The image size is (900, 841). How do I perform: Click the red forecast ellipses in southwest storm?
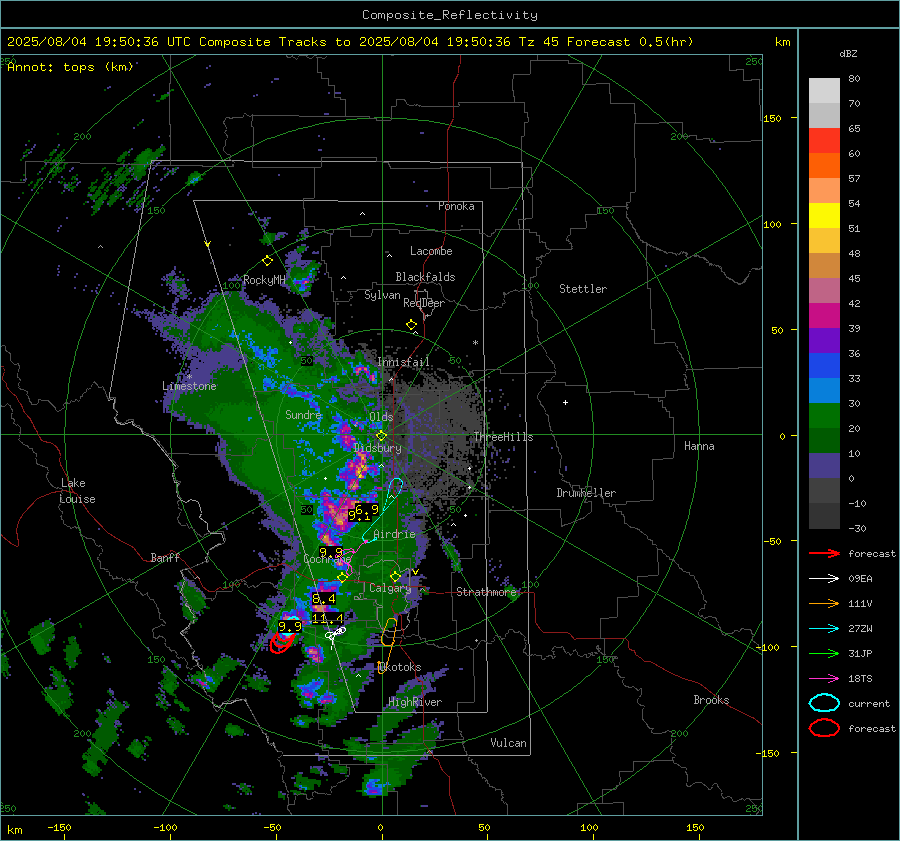pyautogui.click(x=281, y=642)
